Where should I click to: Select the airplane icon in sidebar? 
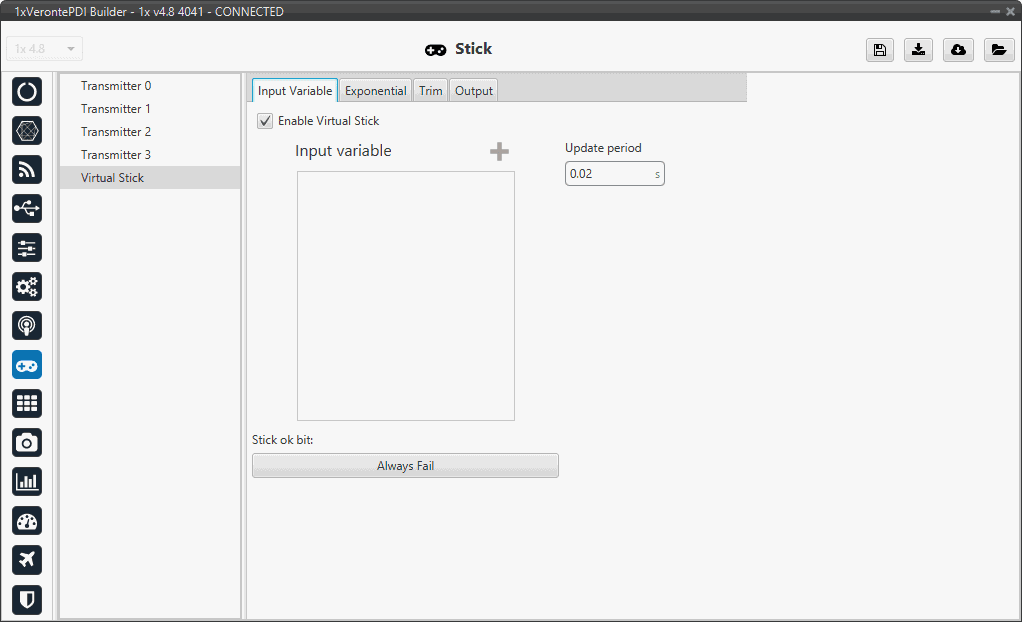pos(27,560)
